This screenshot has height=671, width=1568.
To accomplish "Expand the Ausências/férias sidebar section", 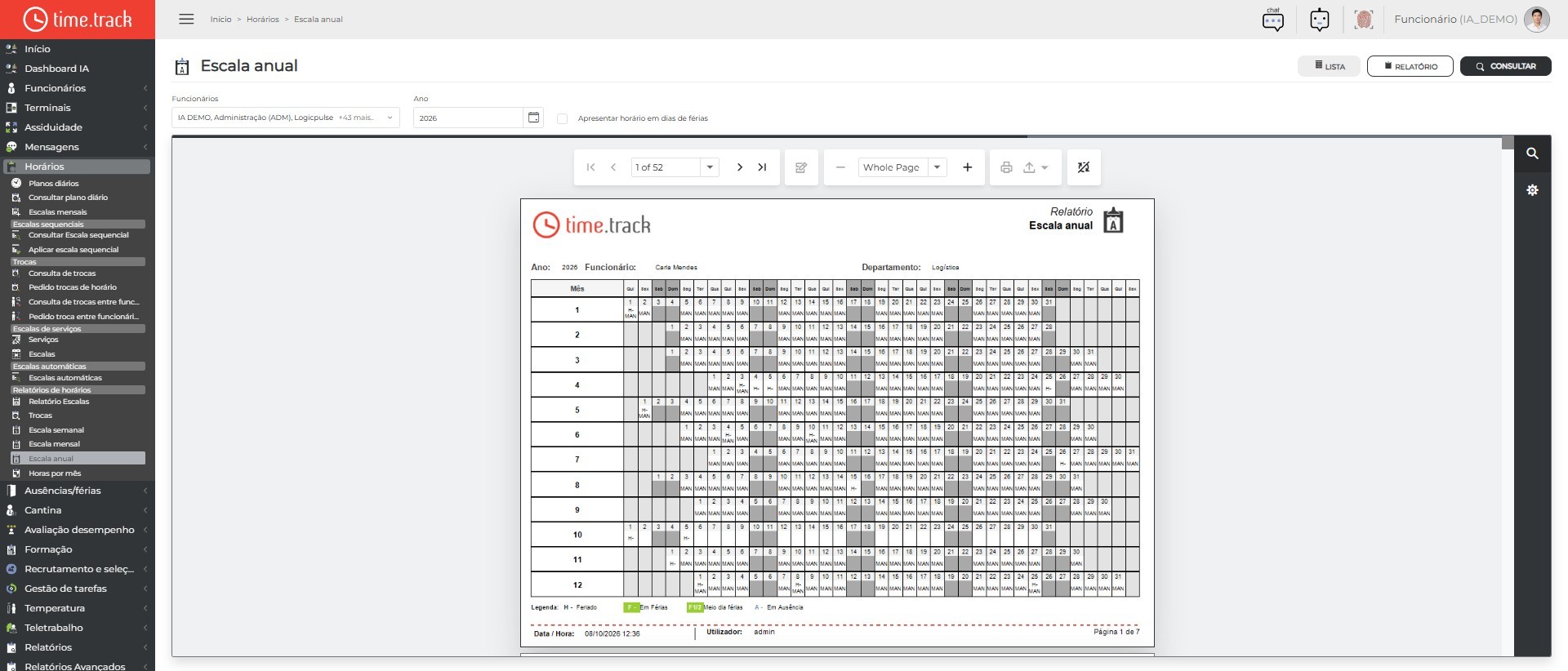I will coord(77,491).
